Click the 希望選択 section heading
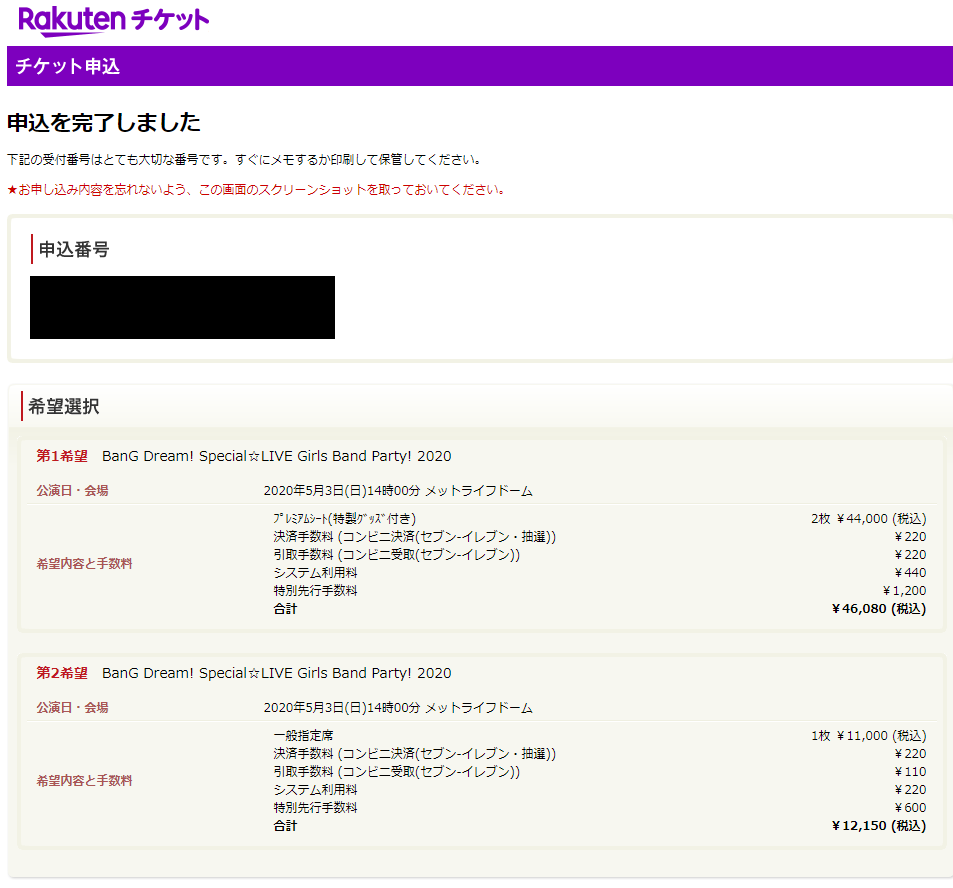953x888 pixels. (x=64, y=406)
